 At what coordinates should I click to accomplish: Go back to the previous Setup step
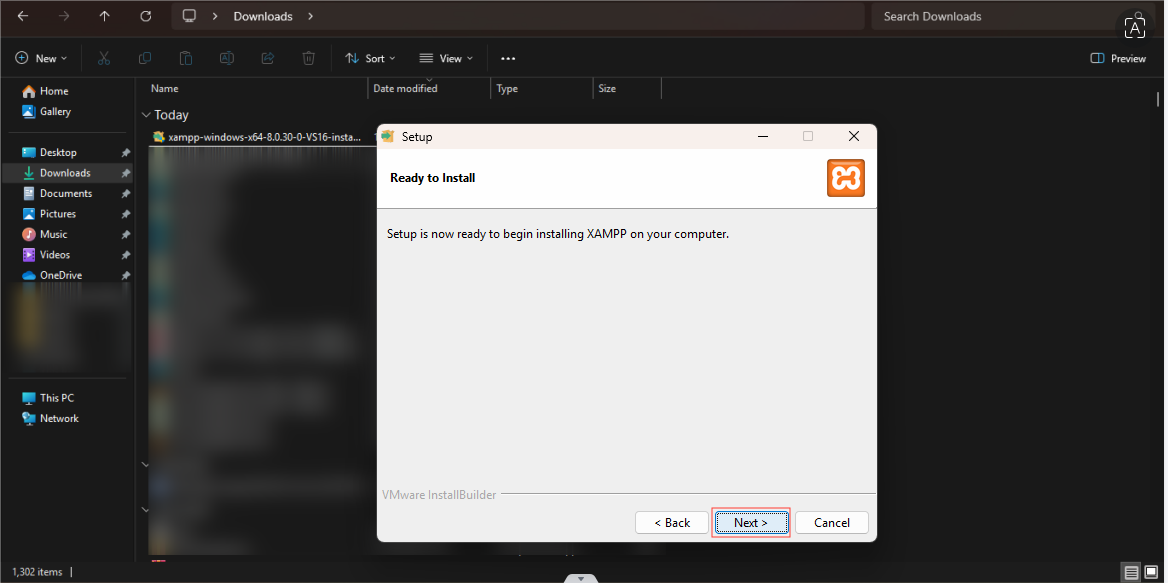[672, 523]
